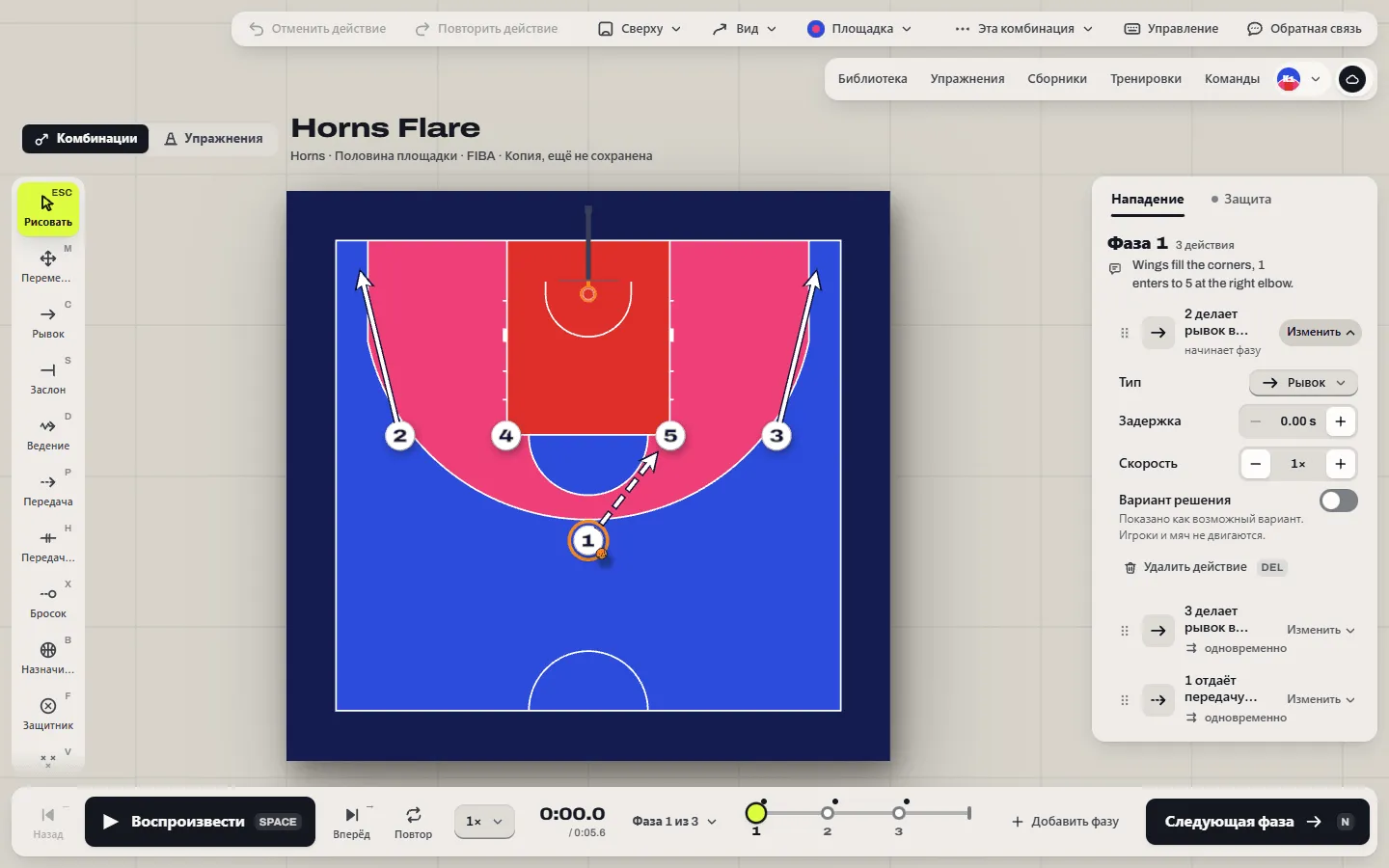Toggle Повтор loop playback
1389x868 pixels.
coord(413,822)
